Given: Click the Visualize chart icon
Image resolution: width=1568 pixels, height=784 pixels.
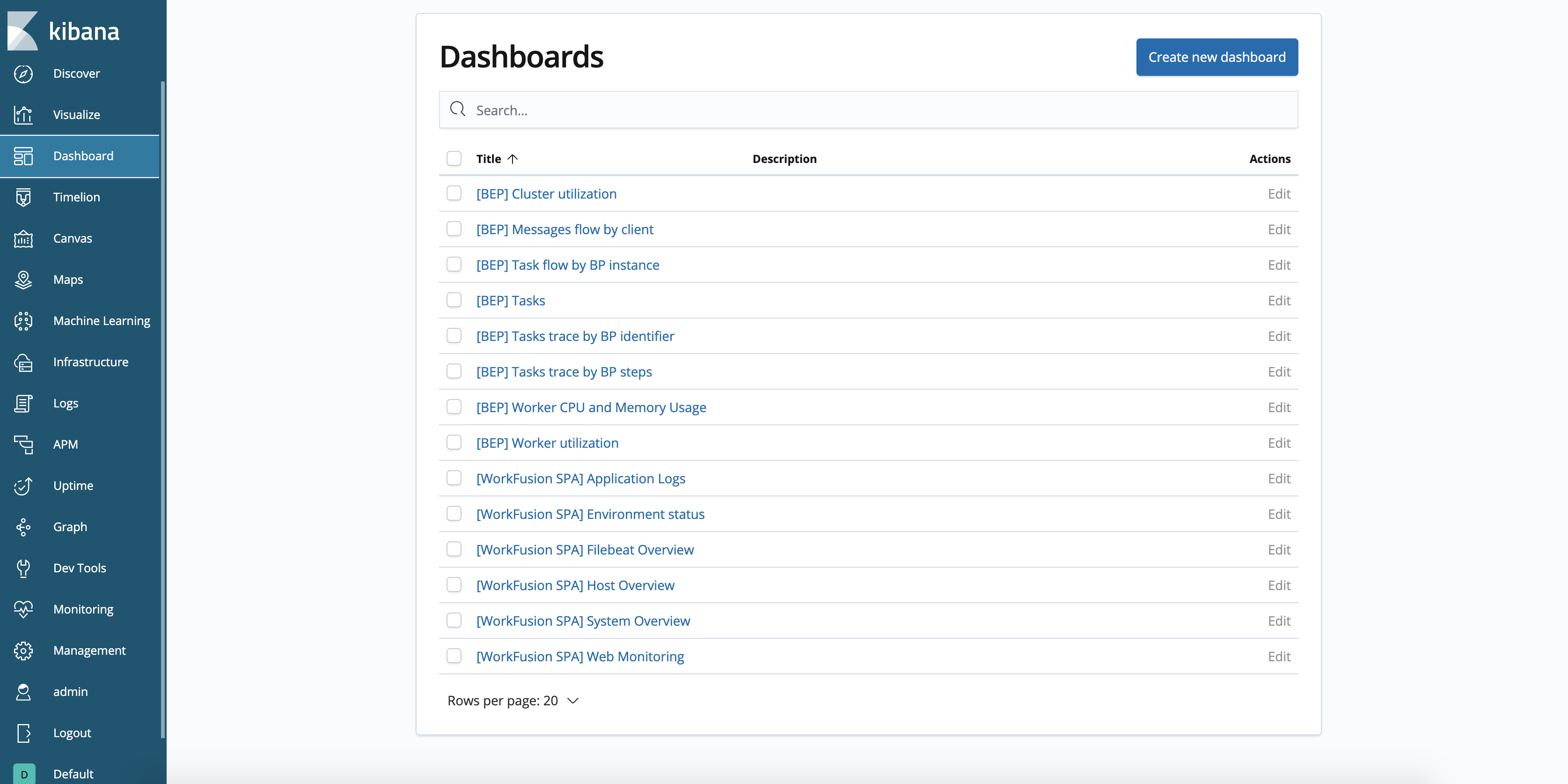Looking at the screenshot, I should pyautogui.click(x=23, y=115).
